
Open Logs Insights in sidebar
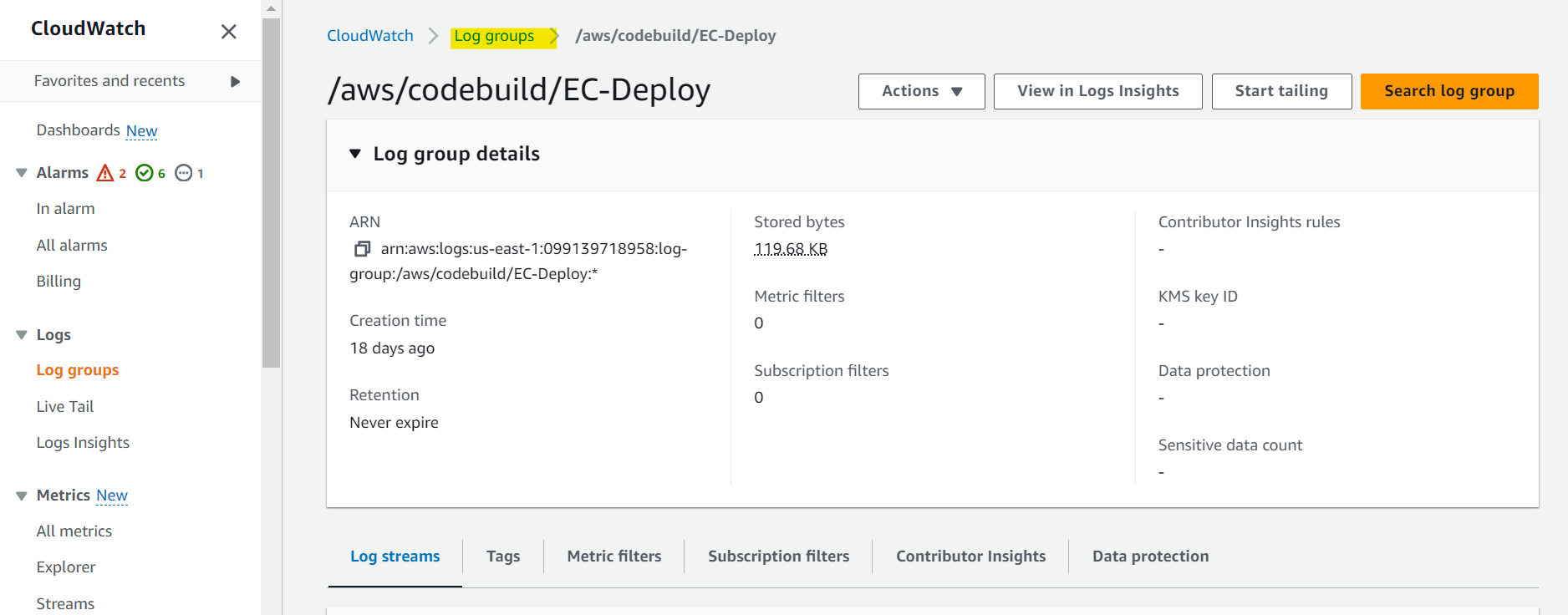(83, 443)
